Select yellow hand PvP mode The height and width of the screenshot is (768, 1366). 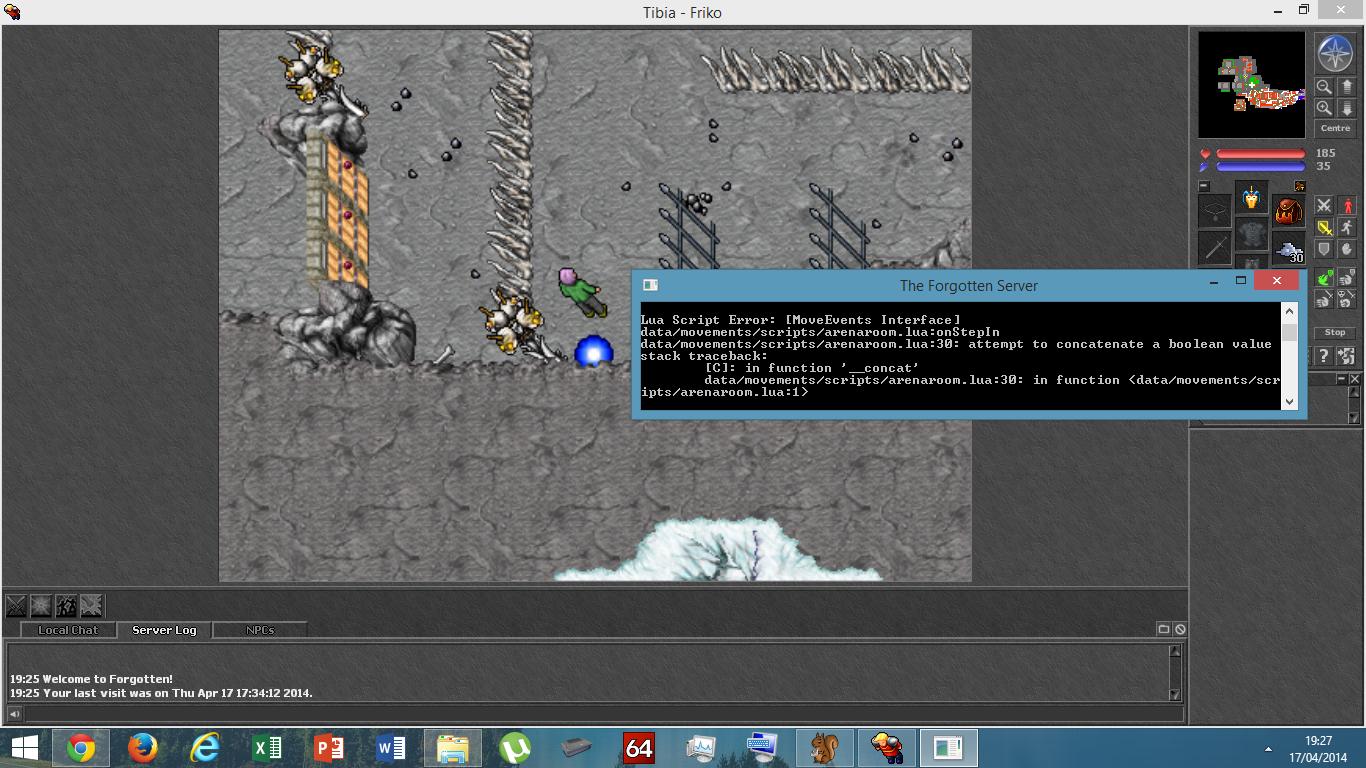(1323, 298)
